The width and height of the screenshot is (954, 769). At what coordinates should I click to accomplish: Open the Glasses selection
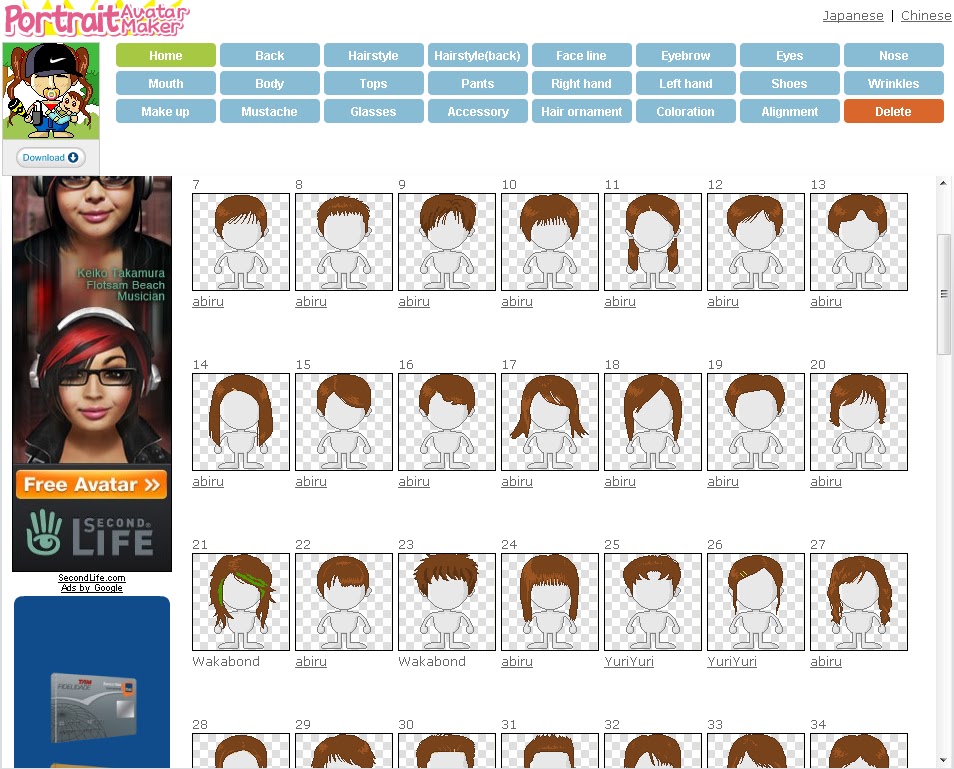(373, 111)
